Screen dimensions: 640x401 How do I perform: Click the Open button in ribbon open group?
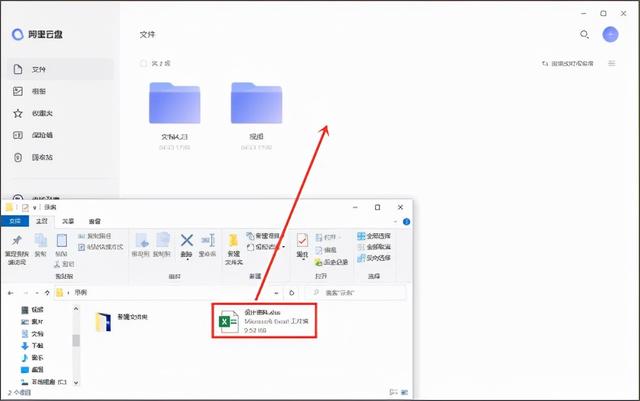pos(328,237)
